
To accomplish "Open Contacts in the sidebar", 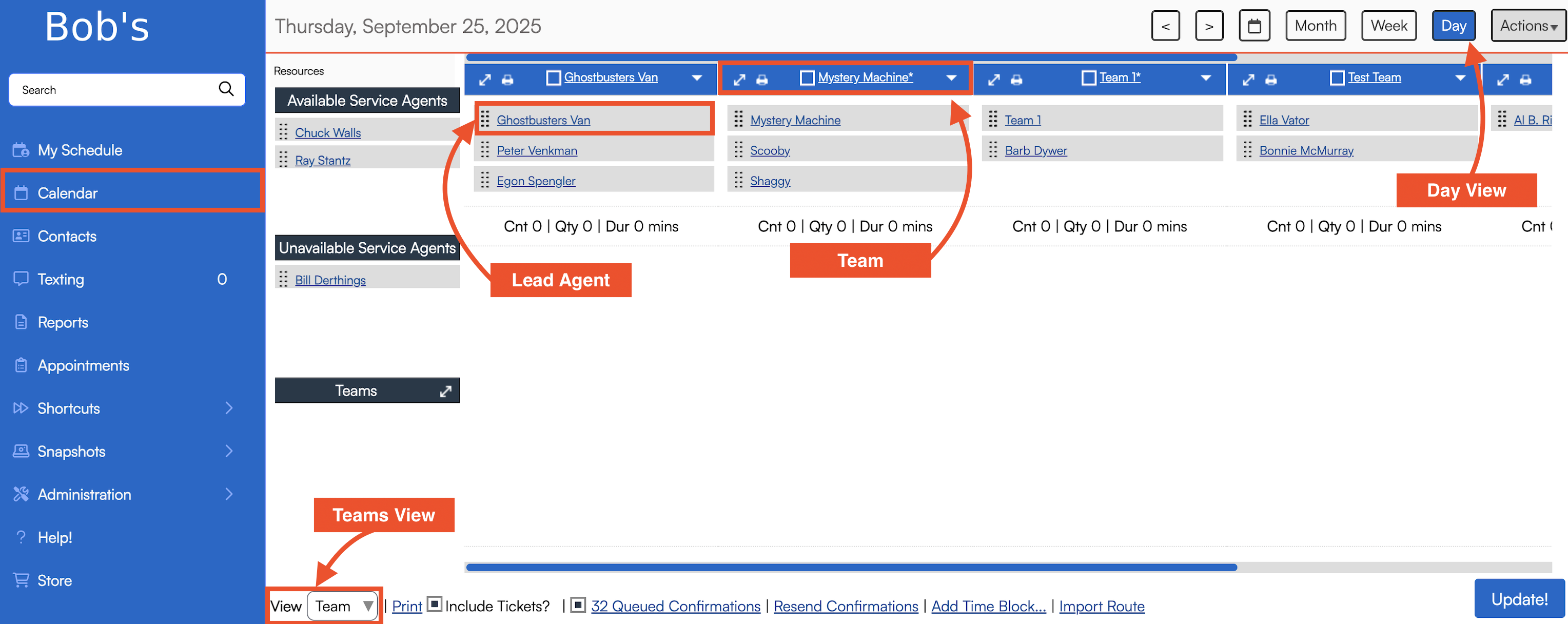I will [67, 236].
